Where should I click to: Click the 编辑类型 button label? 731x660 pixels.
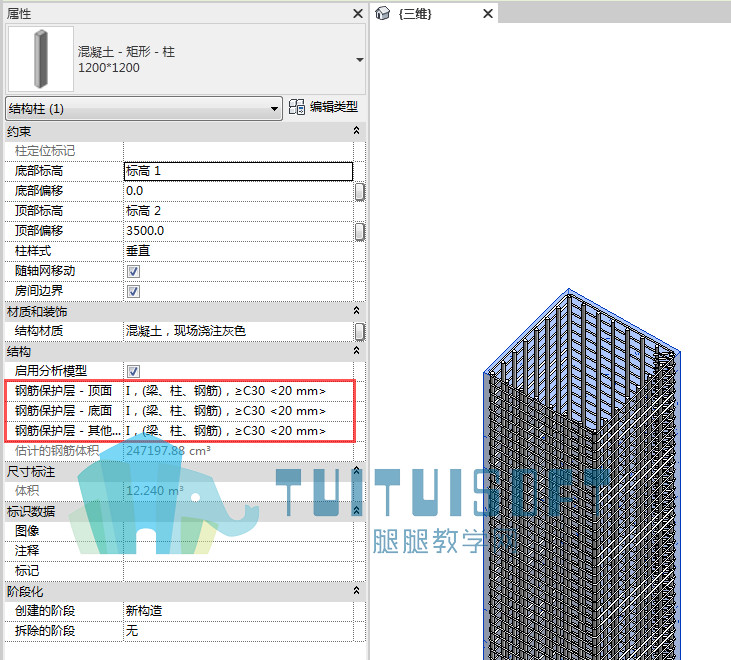334,107
